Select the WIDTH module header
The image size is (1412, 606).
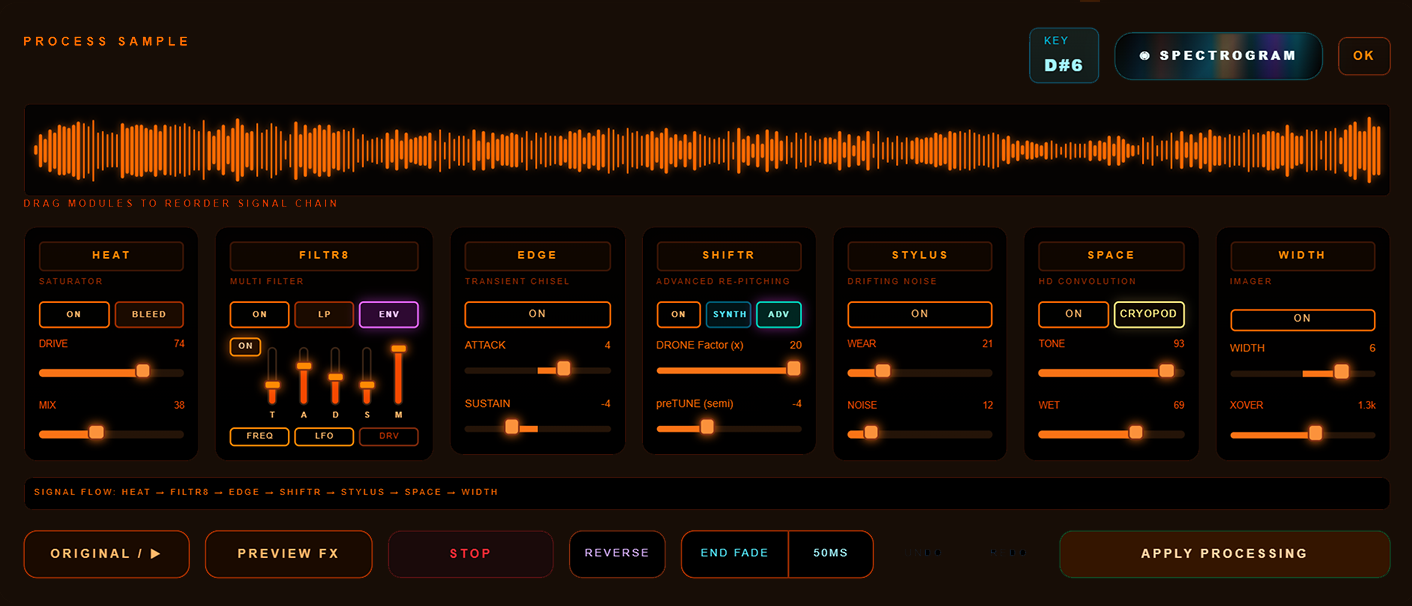tap(1302, 255)
